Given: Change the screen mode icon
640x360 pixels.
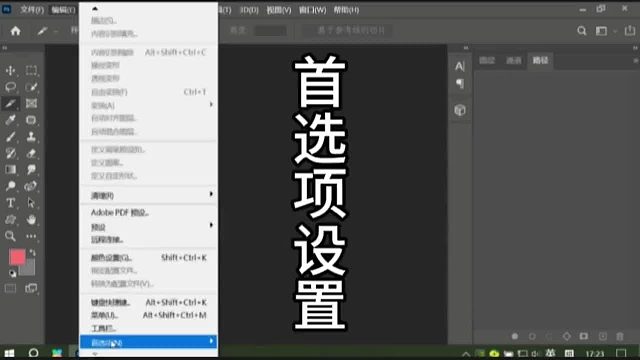Looking at the screenshot, I should point(31,288).
